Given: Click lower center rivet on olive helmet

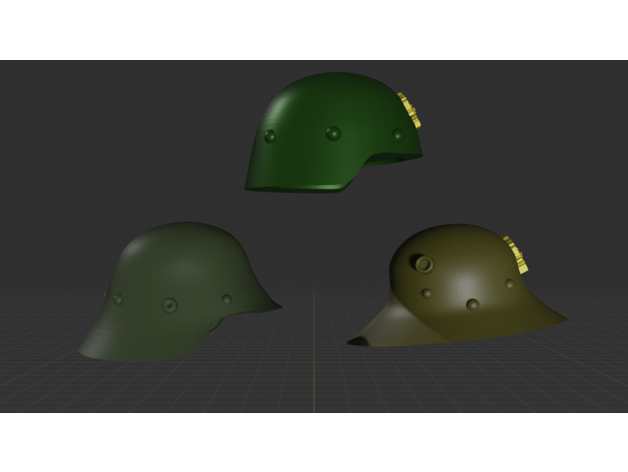Looking at the screenshot, I should pos(472,304).
